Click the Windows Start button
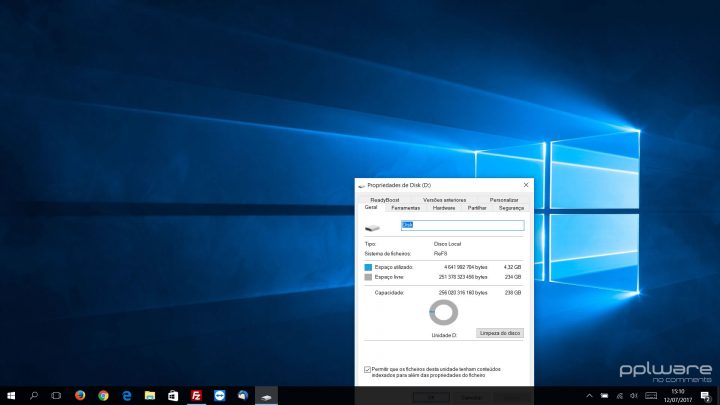The image size is (720, 405). [x=11, y=396]
